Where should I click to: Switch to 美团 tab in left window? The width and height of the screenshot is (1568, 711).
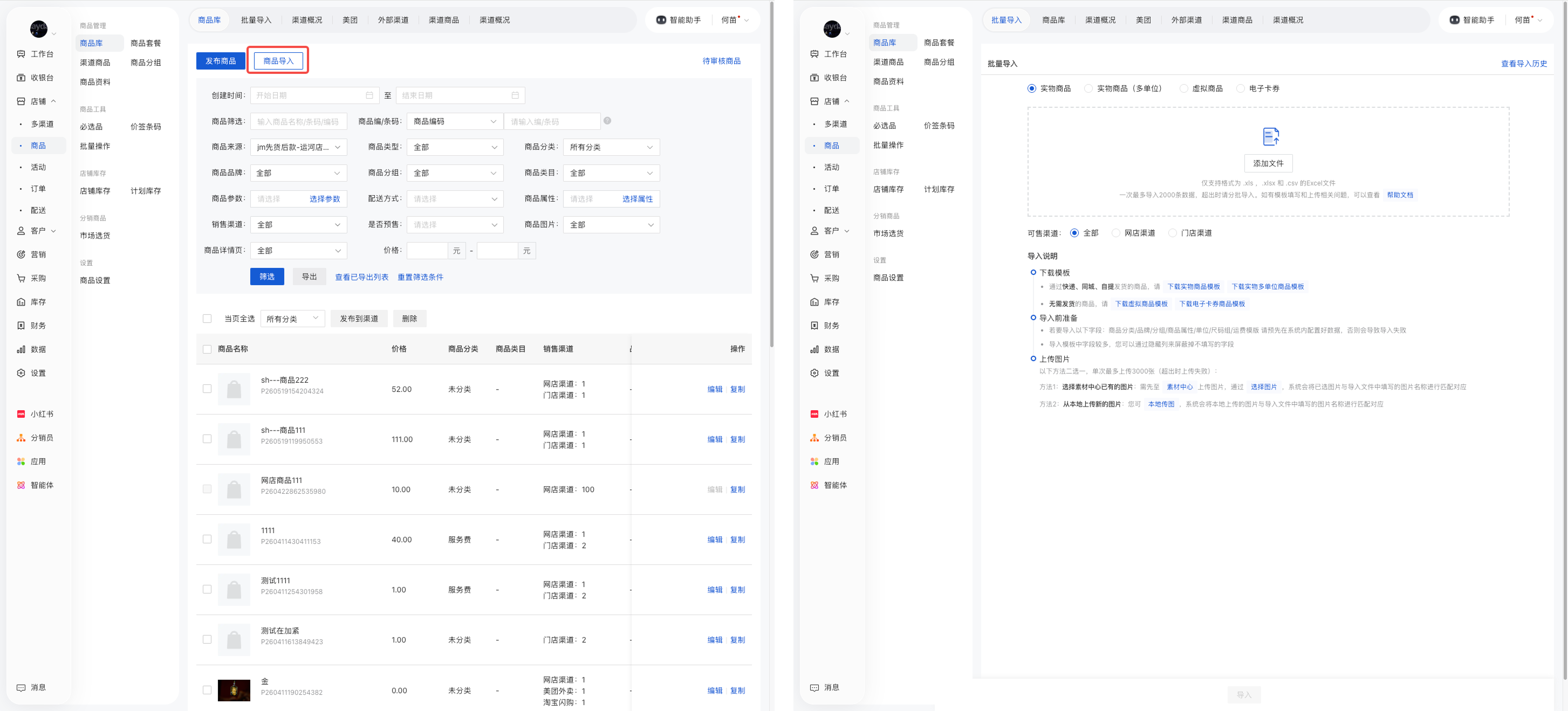click(350, 20)
